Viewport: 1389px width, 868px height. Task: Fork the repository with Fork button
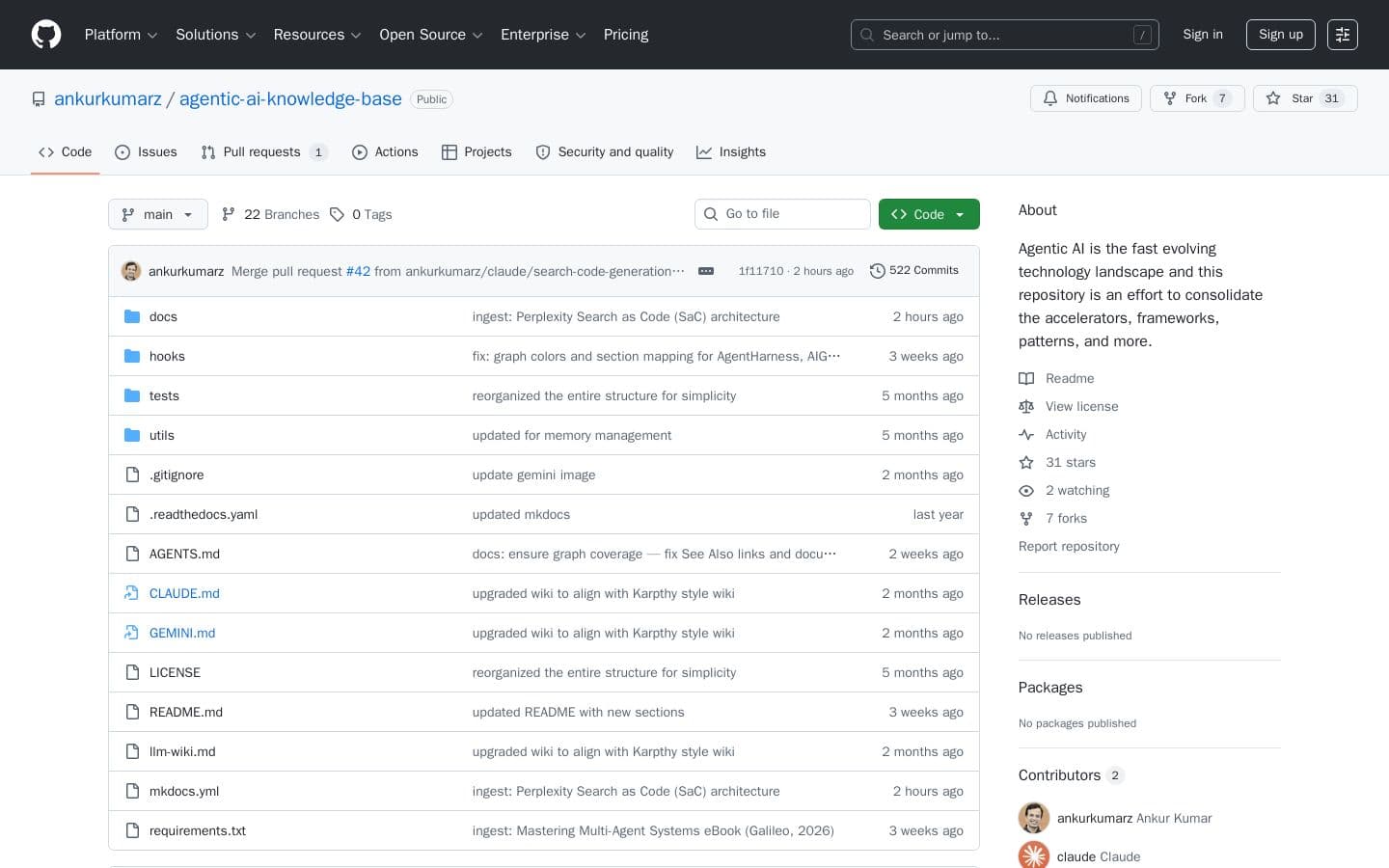(1197, 98)
